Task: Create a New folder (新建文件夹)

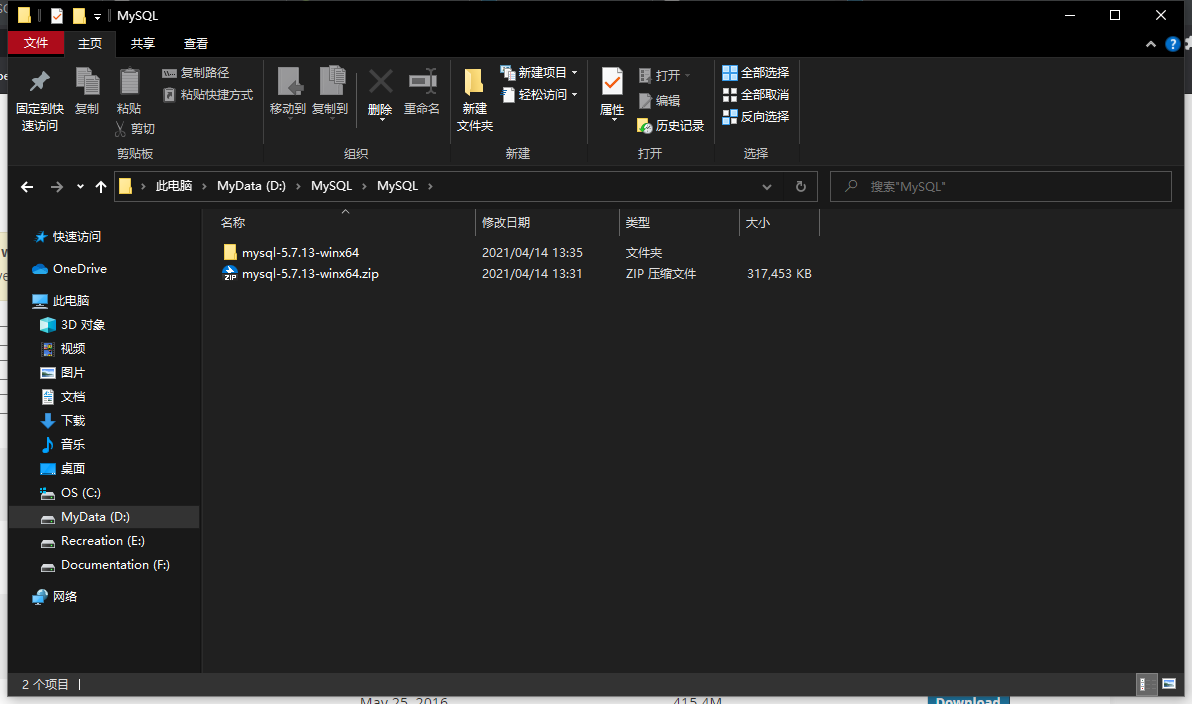Action: coord(474,100)
